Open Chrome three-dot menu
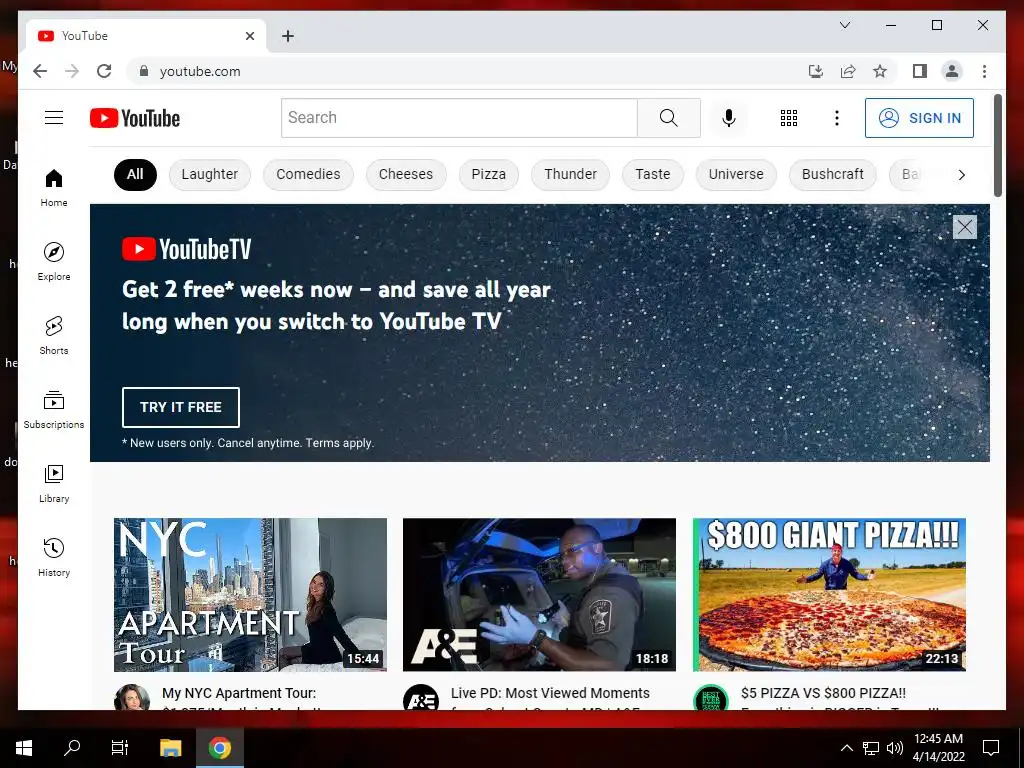This screenshot has height=768, width=1024. tap(984, 71)
